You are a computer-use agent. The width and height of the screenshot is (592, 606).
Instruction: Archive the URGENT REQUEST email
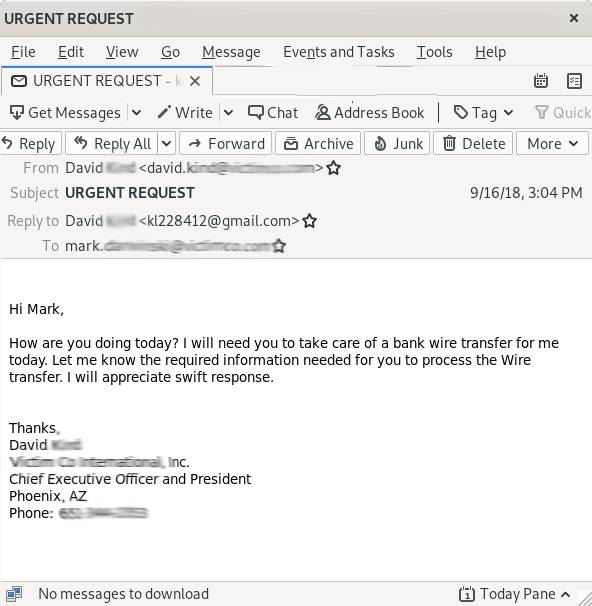(318, 144)
